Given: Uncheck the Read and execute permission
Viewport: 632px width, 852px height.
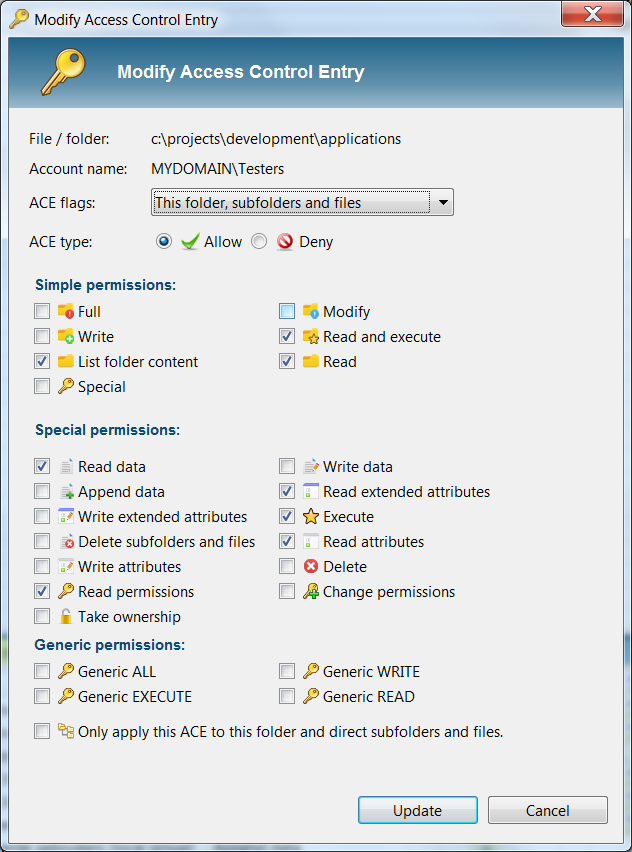Looking at the screenshot, I should click(x=287, y=336).
